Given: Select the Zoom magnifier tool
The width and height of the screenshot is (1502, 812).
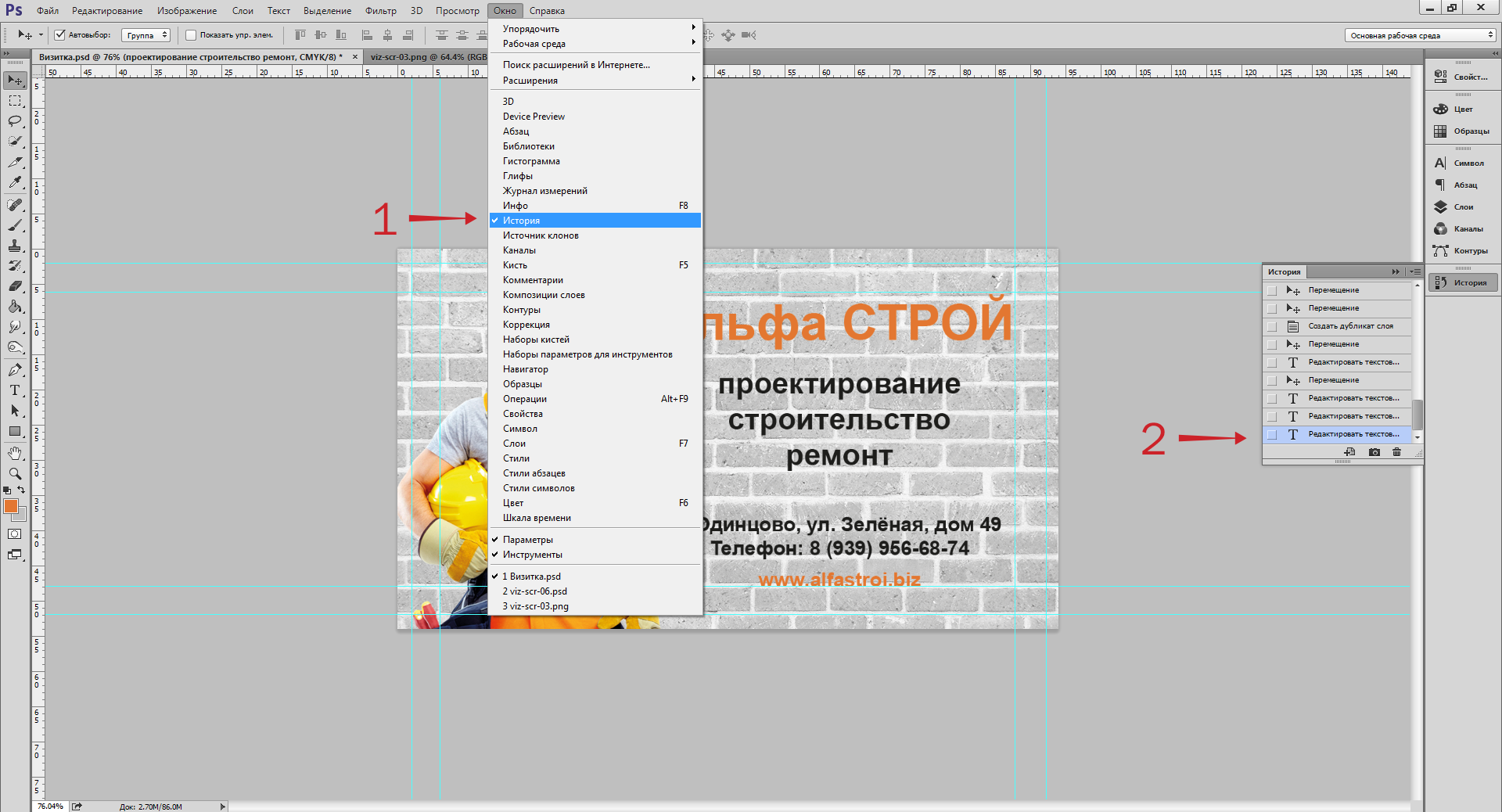Looking at the screenshot, I should coord(15,474).
